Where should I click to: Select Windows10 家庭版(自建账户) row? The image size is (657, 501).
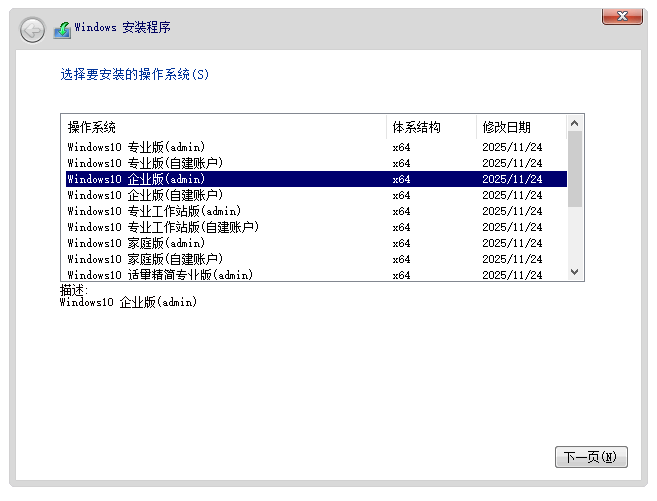pyautogui.click(x=316, y=259)
